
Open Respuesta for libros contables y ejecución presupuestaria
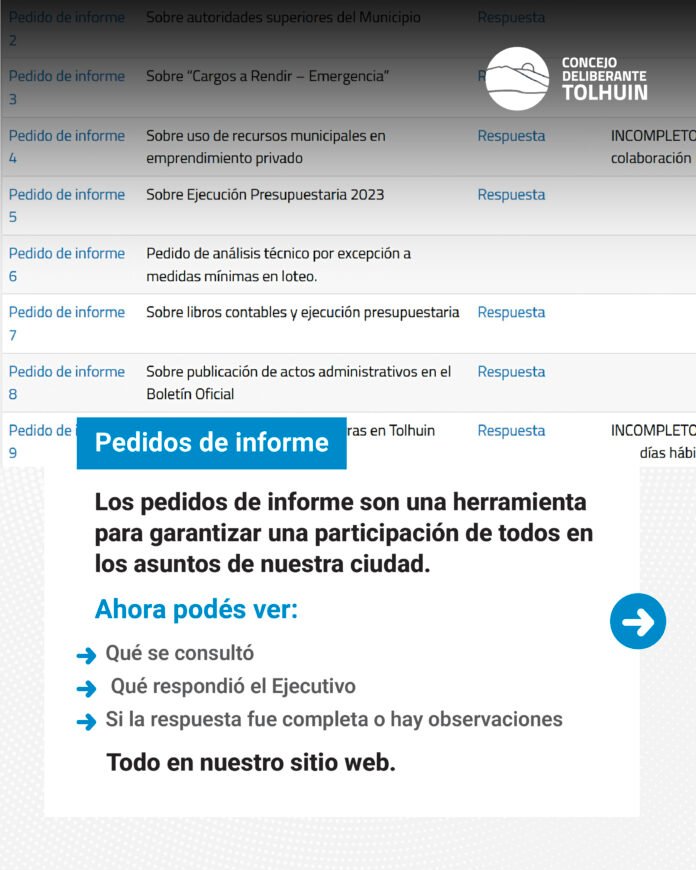pos(511,313)
